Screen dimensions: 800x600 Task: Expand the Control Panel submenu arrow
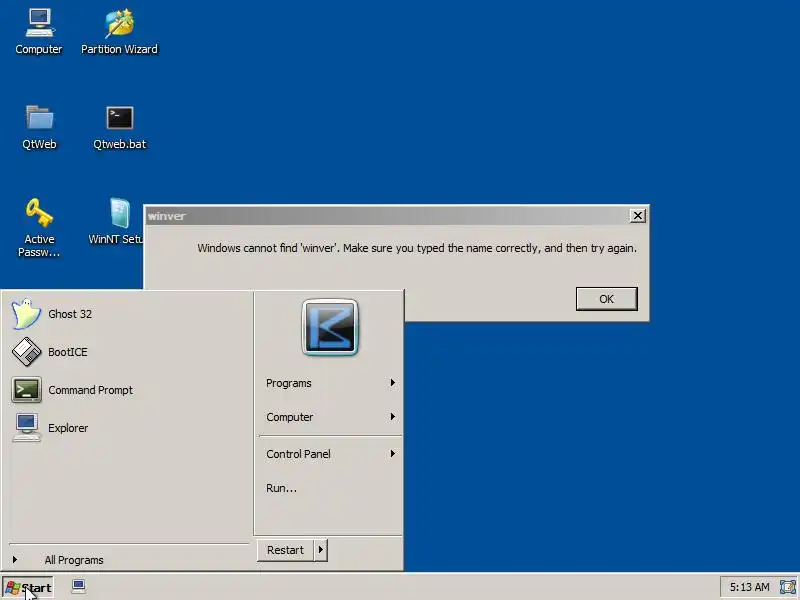click(392, 454)
